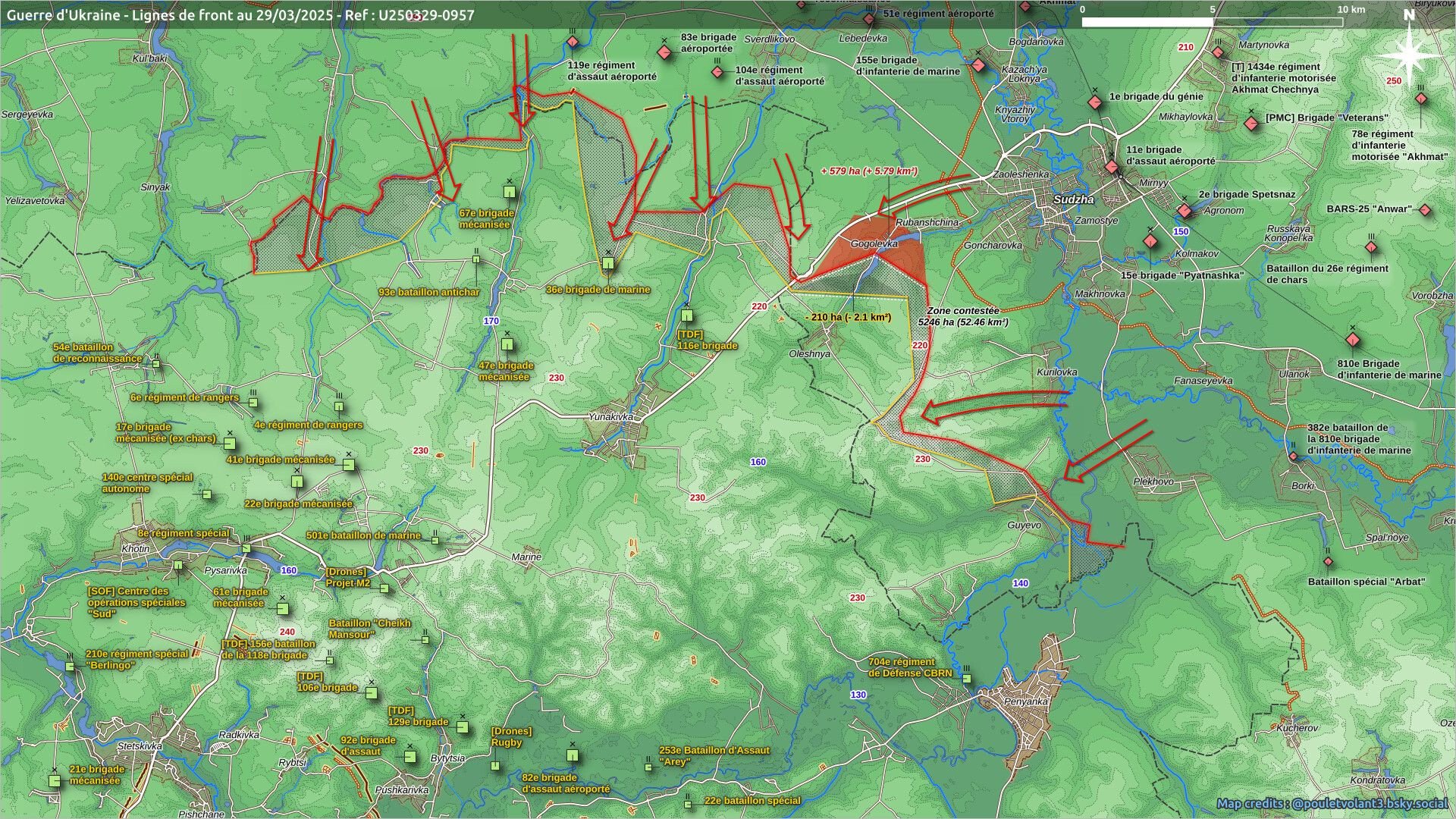The image size is (1456, 819).
Task: Select the Gogolevka locality label
Action: (874, 244)
